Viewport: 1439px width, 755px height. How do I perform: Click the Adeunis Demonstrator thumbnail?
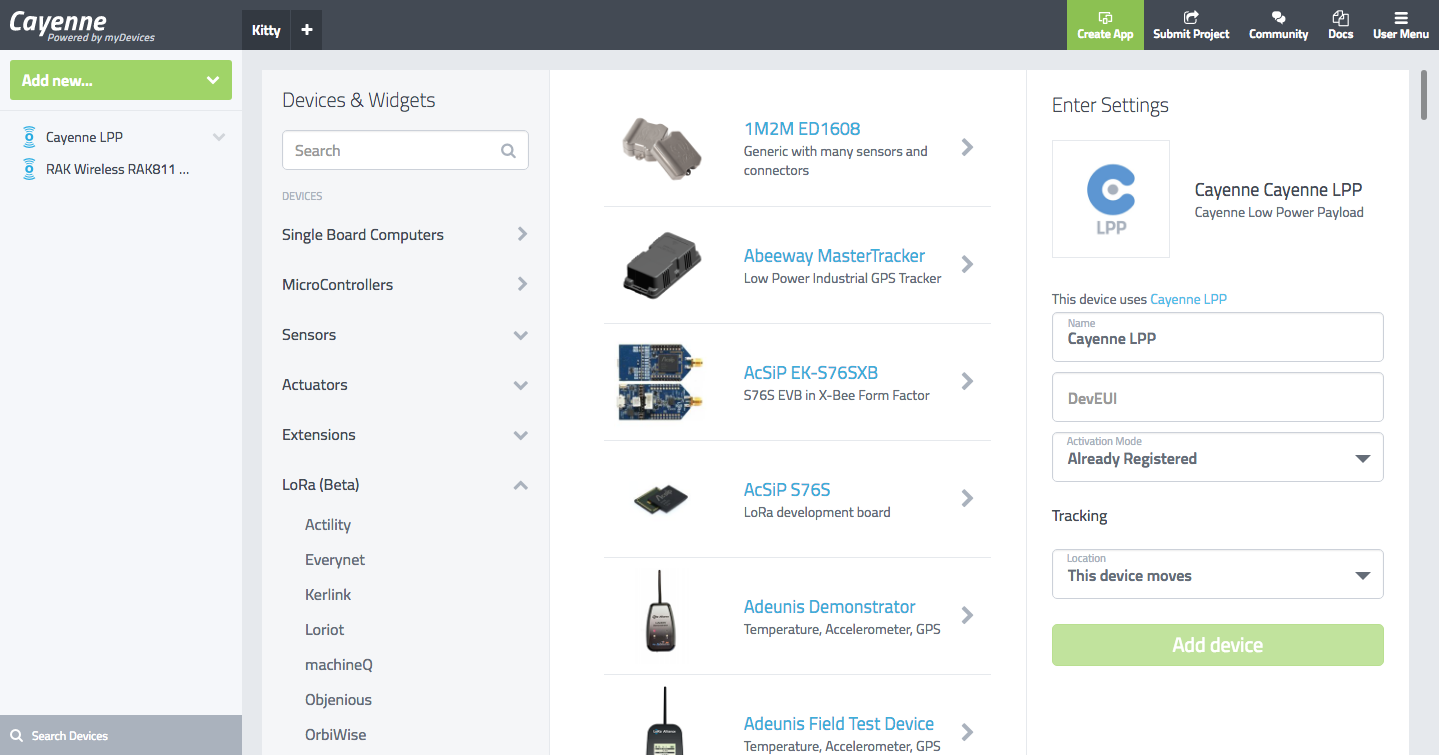[x=661, y=612]
